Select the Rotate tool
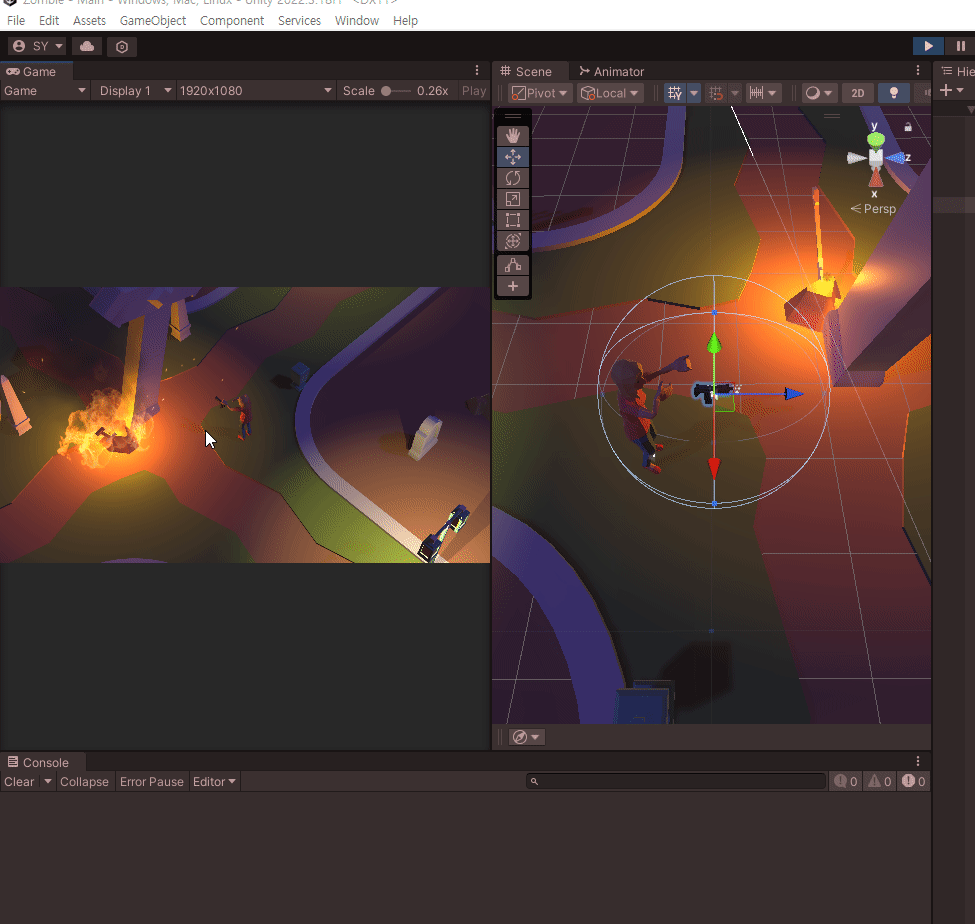975x924 pixels. [x=512, y=178]
